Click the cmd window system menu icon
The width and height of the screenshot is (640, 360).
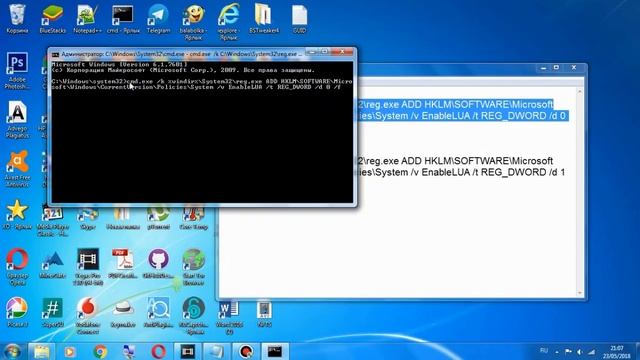tap(56, 54)
